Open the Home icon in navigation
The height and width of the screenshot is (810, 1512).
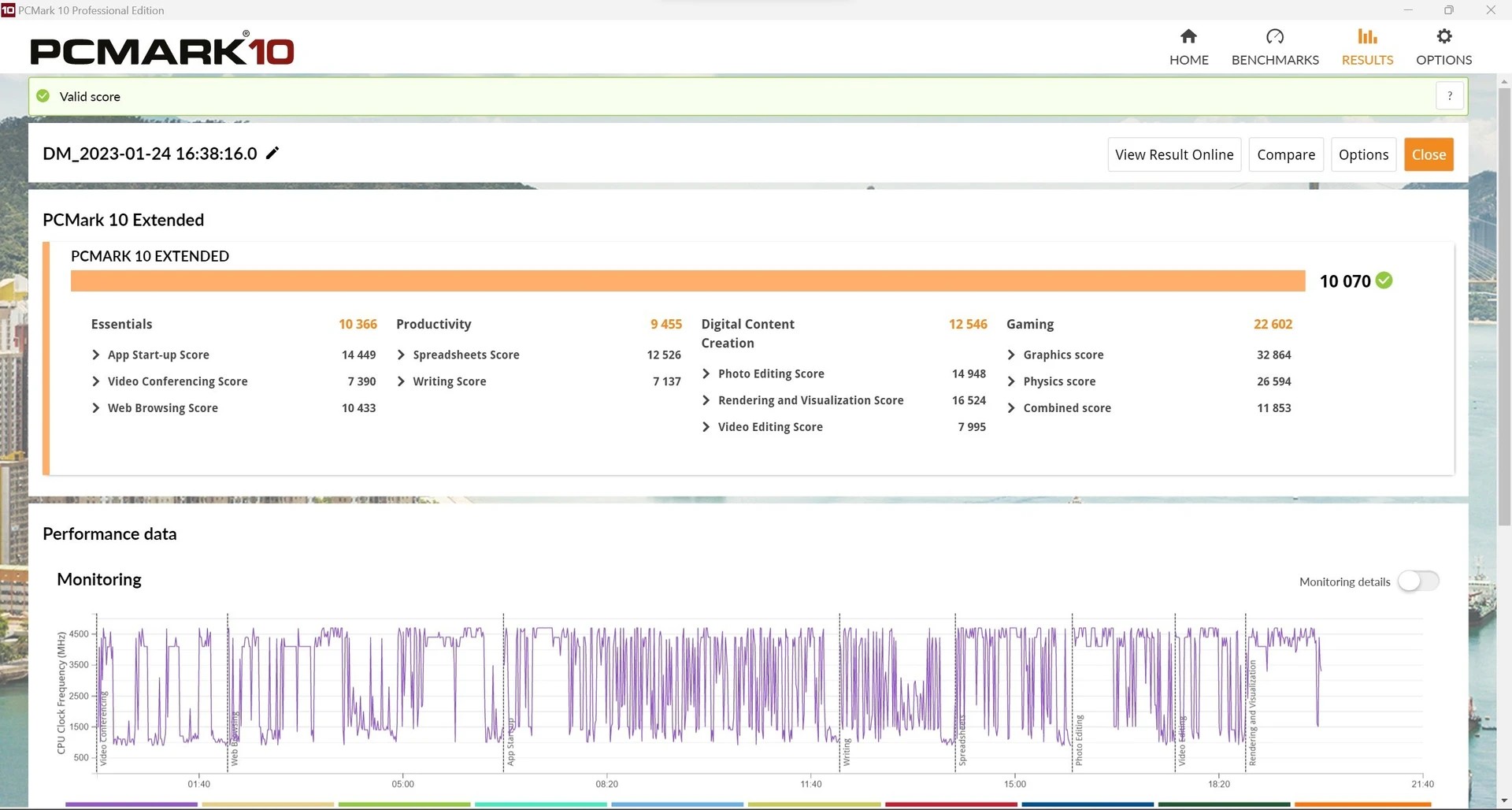(1188, 37)
